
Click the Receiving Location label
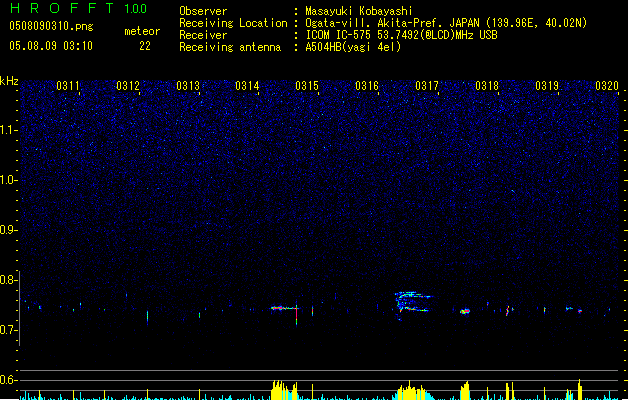pos(233,23)
